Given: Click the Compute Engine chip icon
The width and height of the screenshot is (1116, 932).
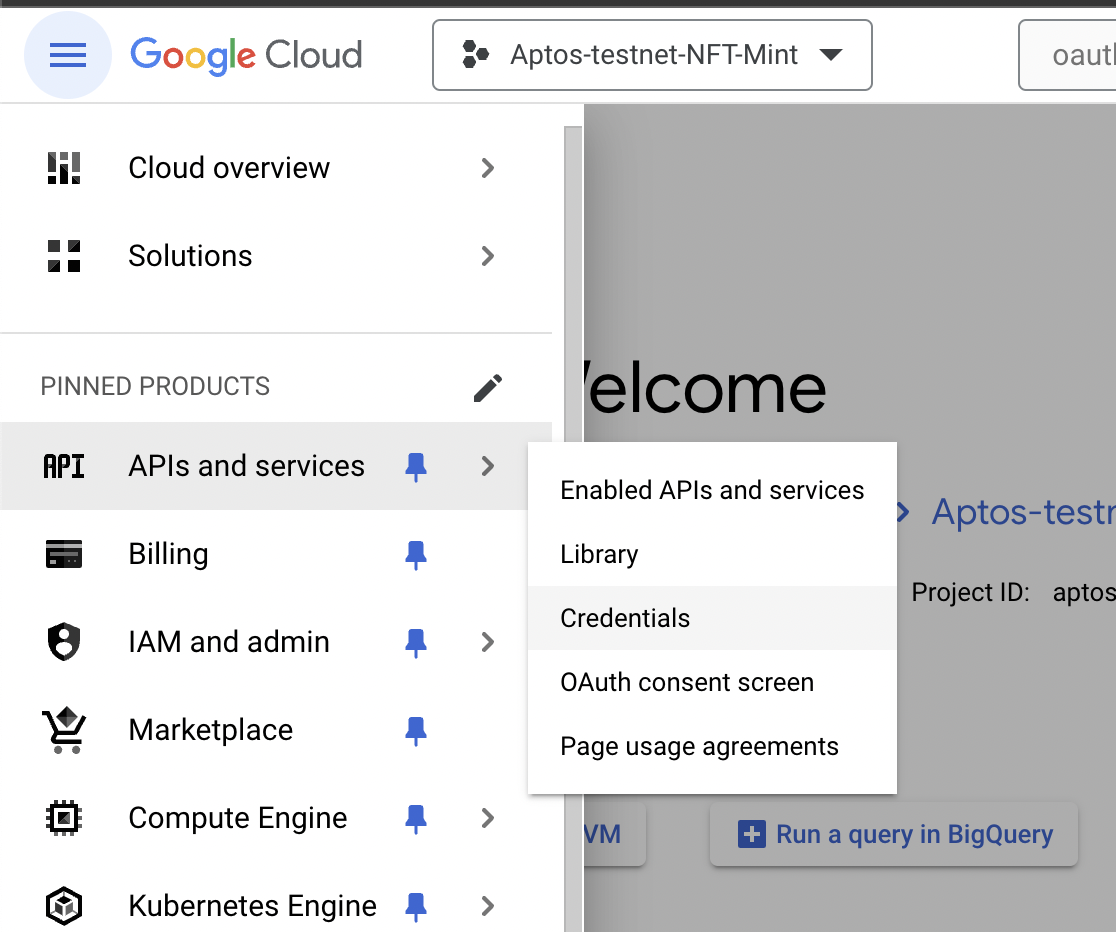Looking at the screenshot, I should click(x=64, y=818).
